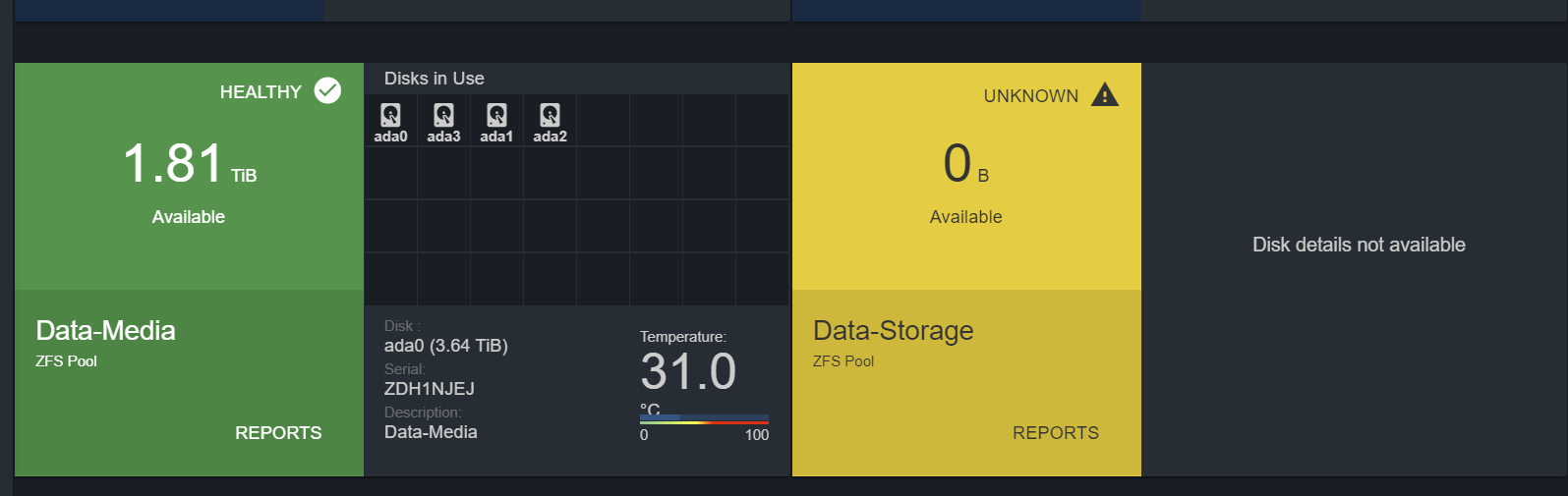Select the ada1 disk icon
Viewport: 1568px width, 496px height.
[496, 116]
